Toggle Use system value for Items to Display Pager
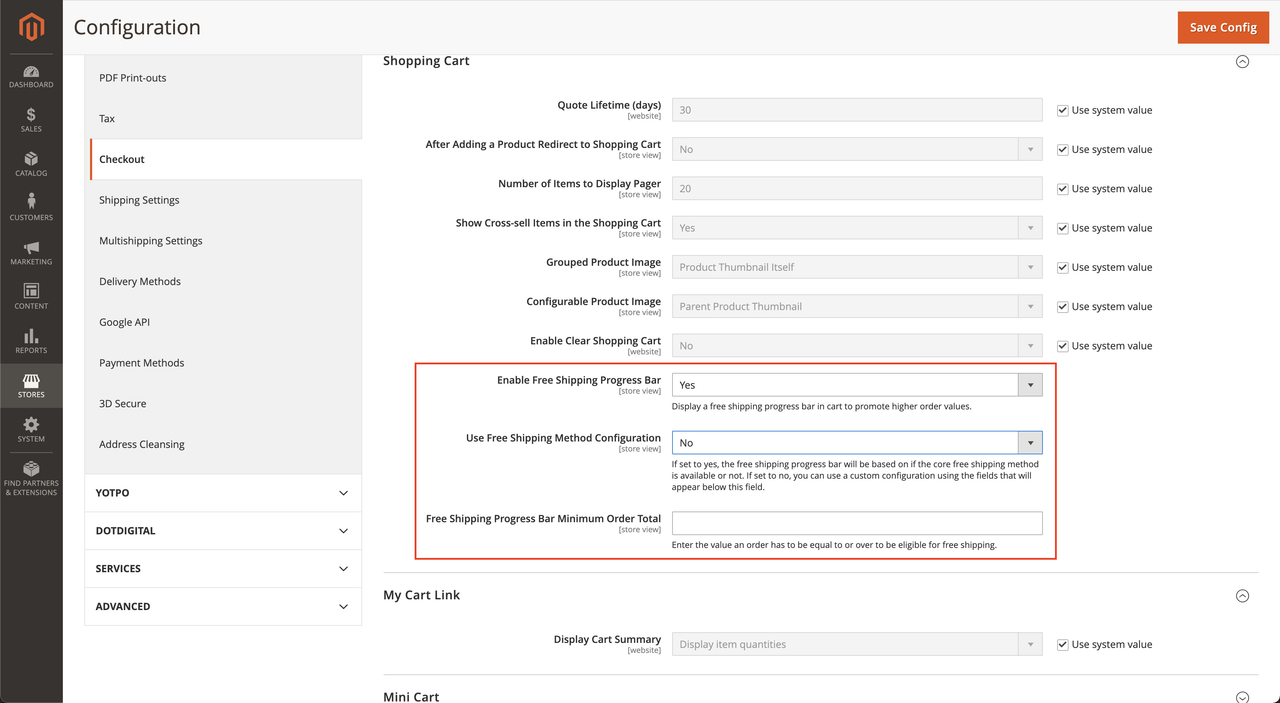The width and height of the screenshot is (1280, 703). tap(1063, 188)
